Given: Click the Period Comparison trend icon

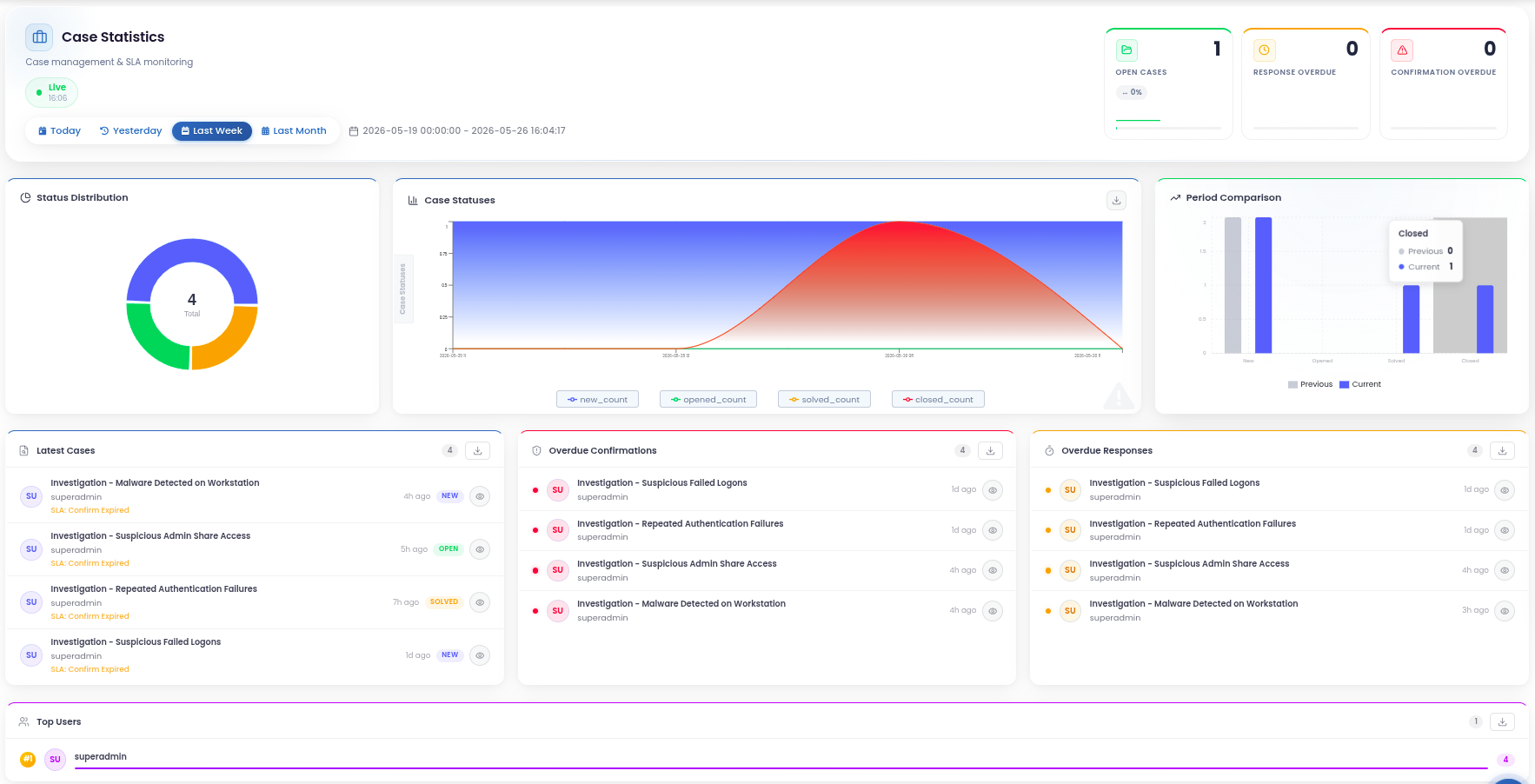Looking at the screenshot, I should [1175, 197].
